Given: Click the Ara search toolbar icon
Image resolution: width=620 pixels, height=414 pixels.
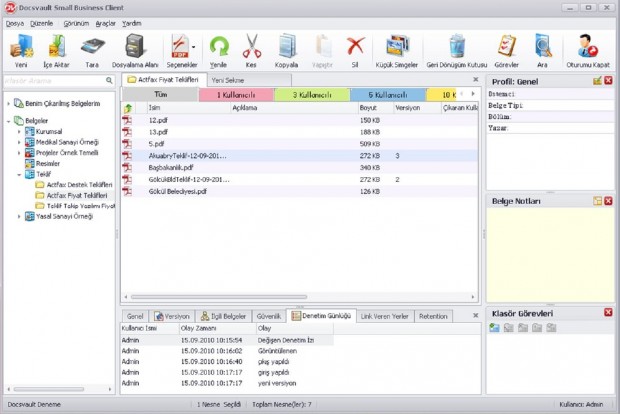Looking at the screenshot, I should pos(543,46).
